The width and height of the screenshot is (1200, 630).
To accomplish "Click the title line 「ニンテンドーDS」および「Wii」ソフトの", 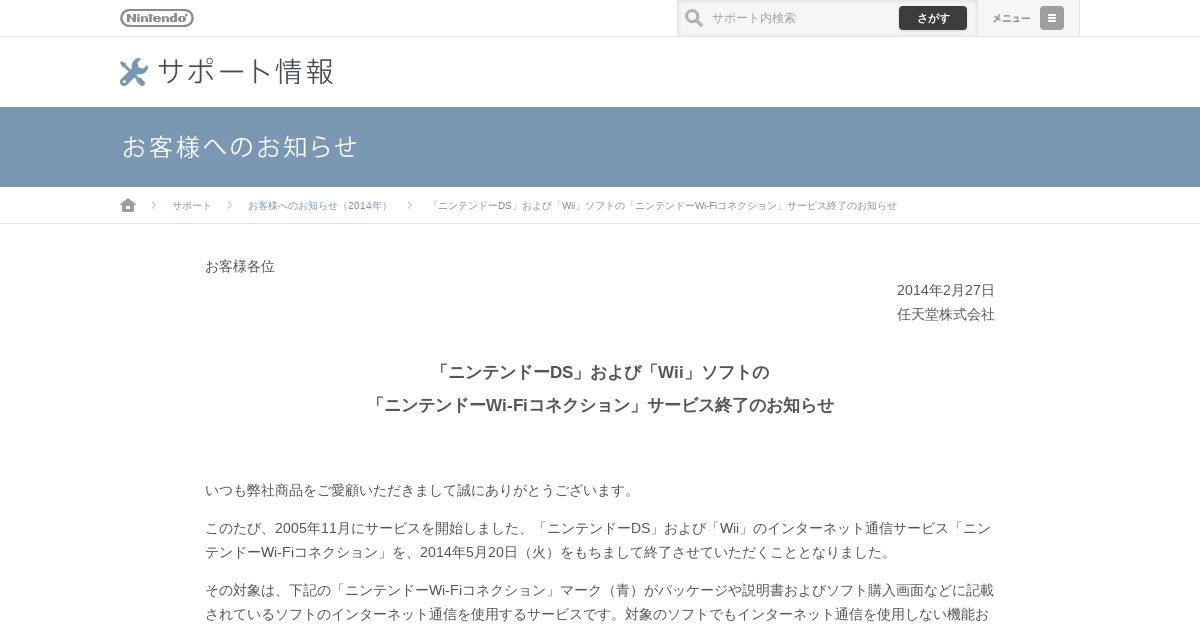I will pyautogui.click(x=600, y=372).
